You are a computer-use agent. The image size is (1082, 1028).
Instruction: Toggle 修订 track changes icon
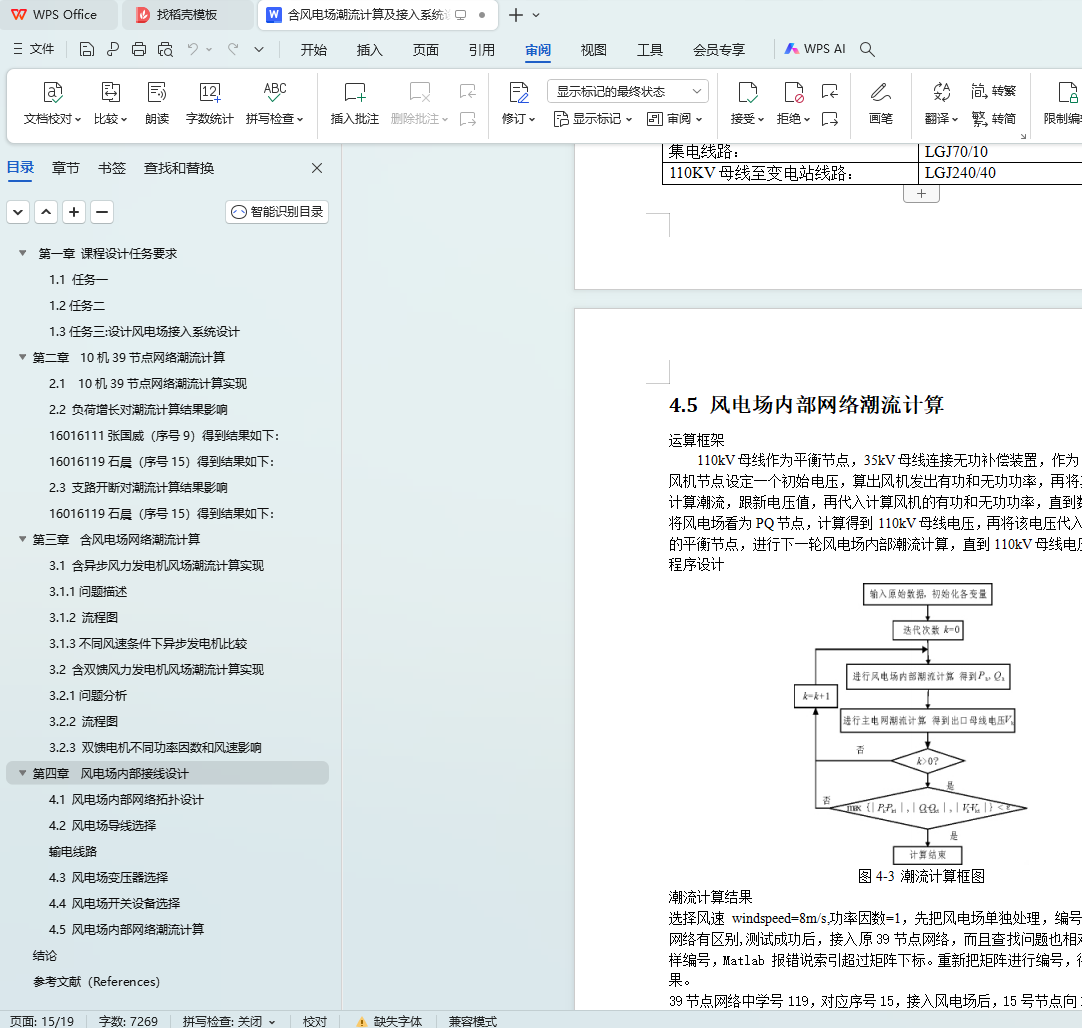pyautogui.click(x=518, y=92)
